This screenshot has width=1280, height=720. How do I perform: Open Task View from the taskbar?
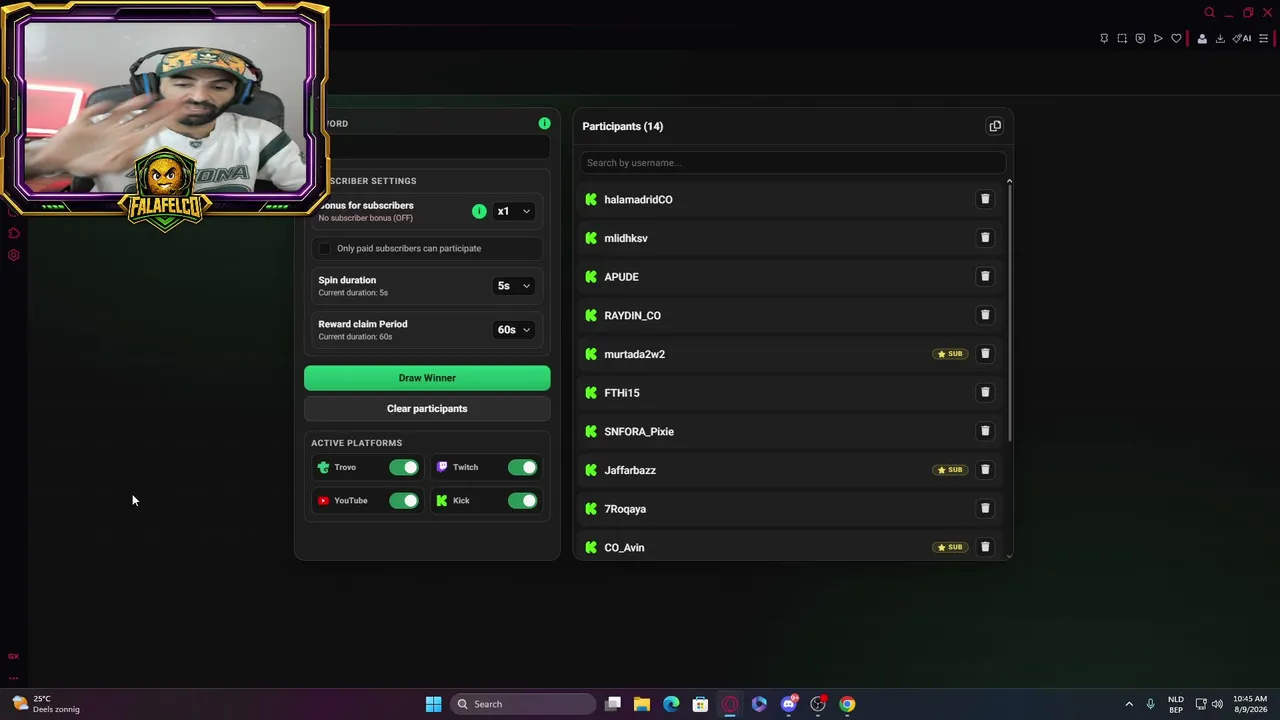[613, 704]
